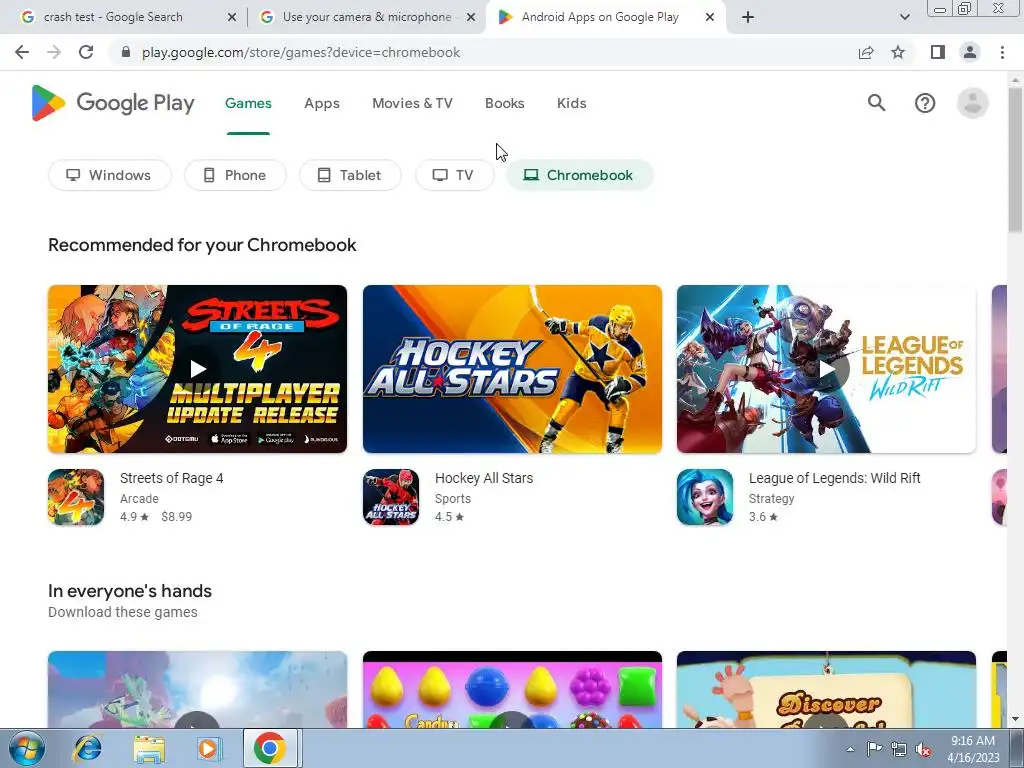The image size is (1024, 768).
Task: Click the share this page icon
Action: coord(866,52)
